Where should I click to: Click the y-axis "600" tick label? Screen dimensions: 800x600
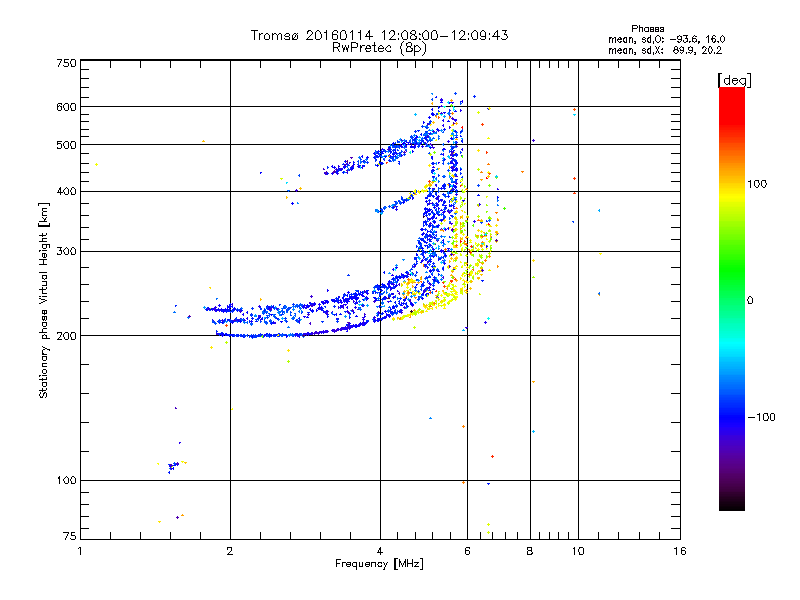66,107
